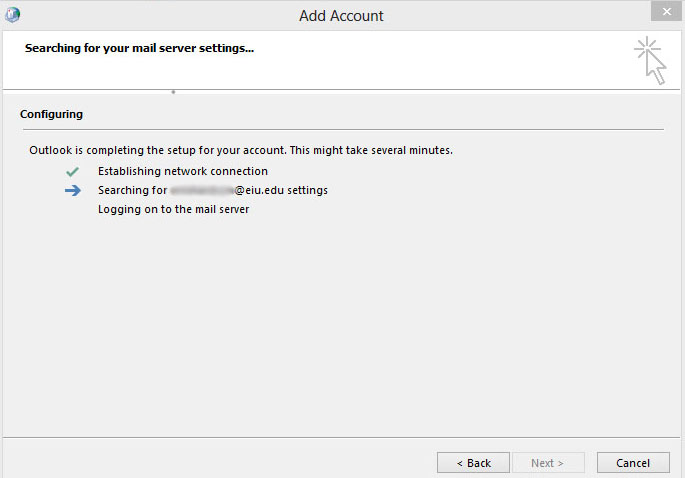The image size is (685, 478).
Task: Click the 'Logging on to the mail server' step
Action: [x=173, y=209]
